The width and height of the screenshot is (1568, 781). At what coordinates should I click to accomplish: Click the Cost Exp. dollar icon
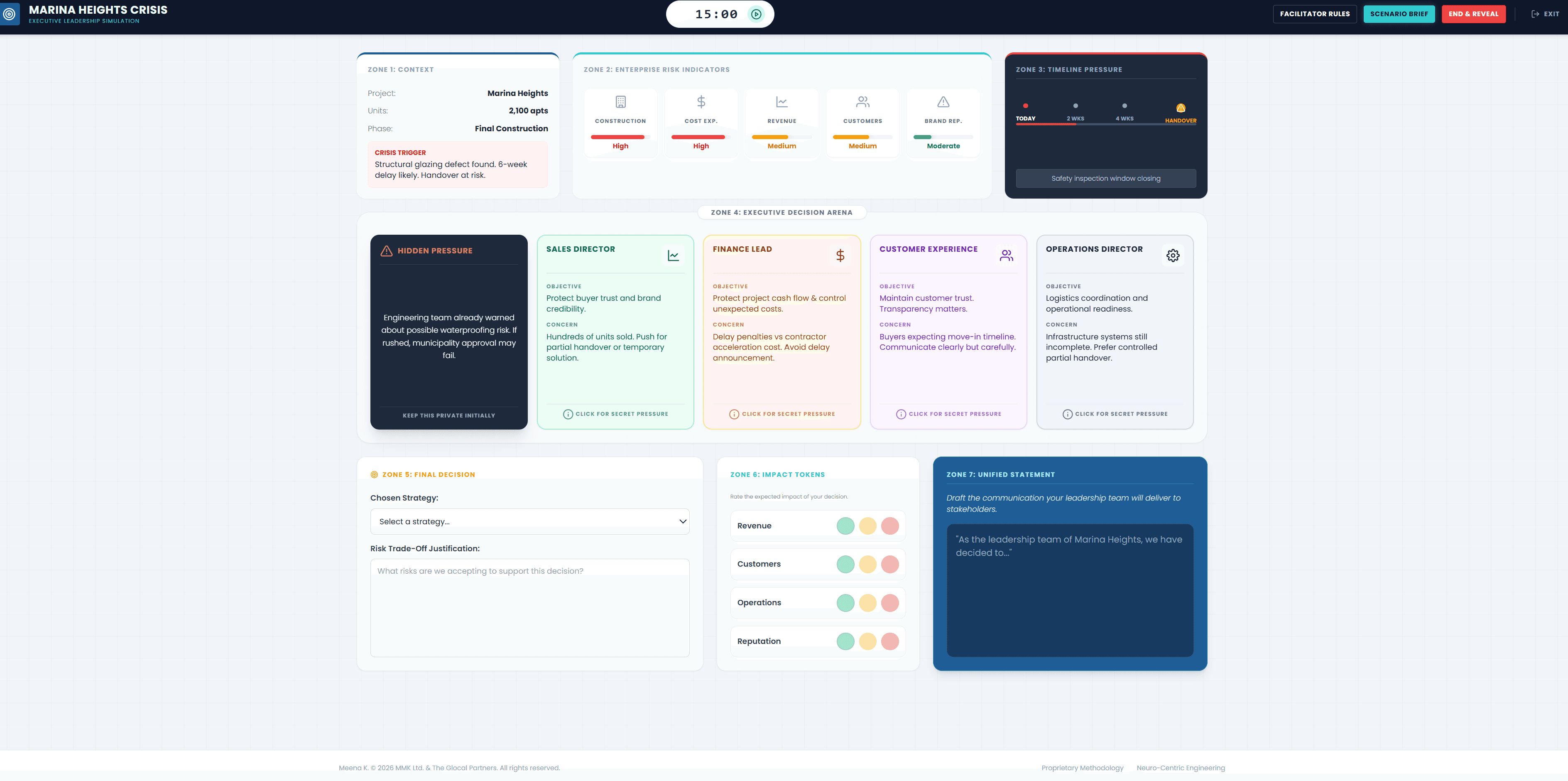click(701, 102)
